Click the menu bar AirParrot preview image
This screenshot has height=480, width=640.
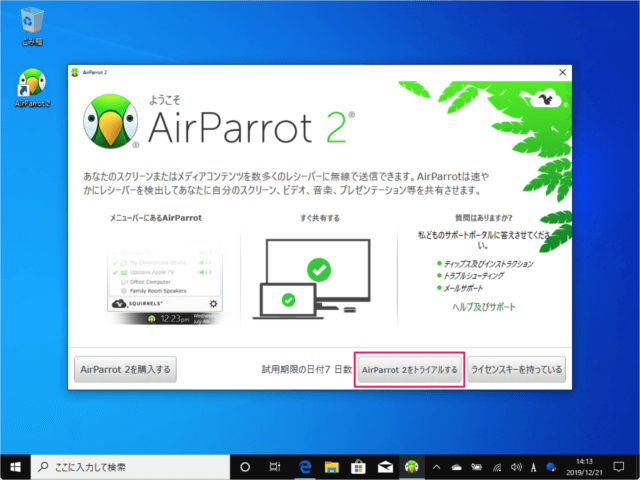pyautogui.click(x=165, y=283)
